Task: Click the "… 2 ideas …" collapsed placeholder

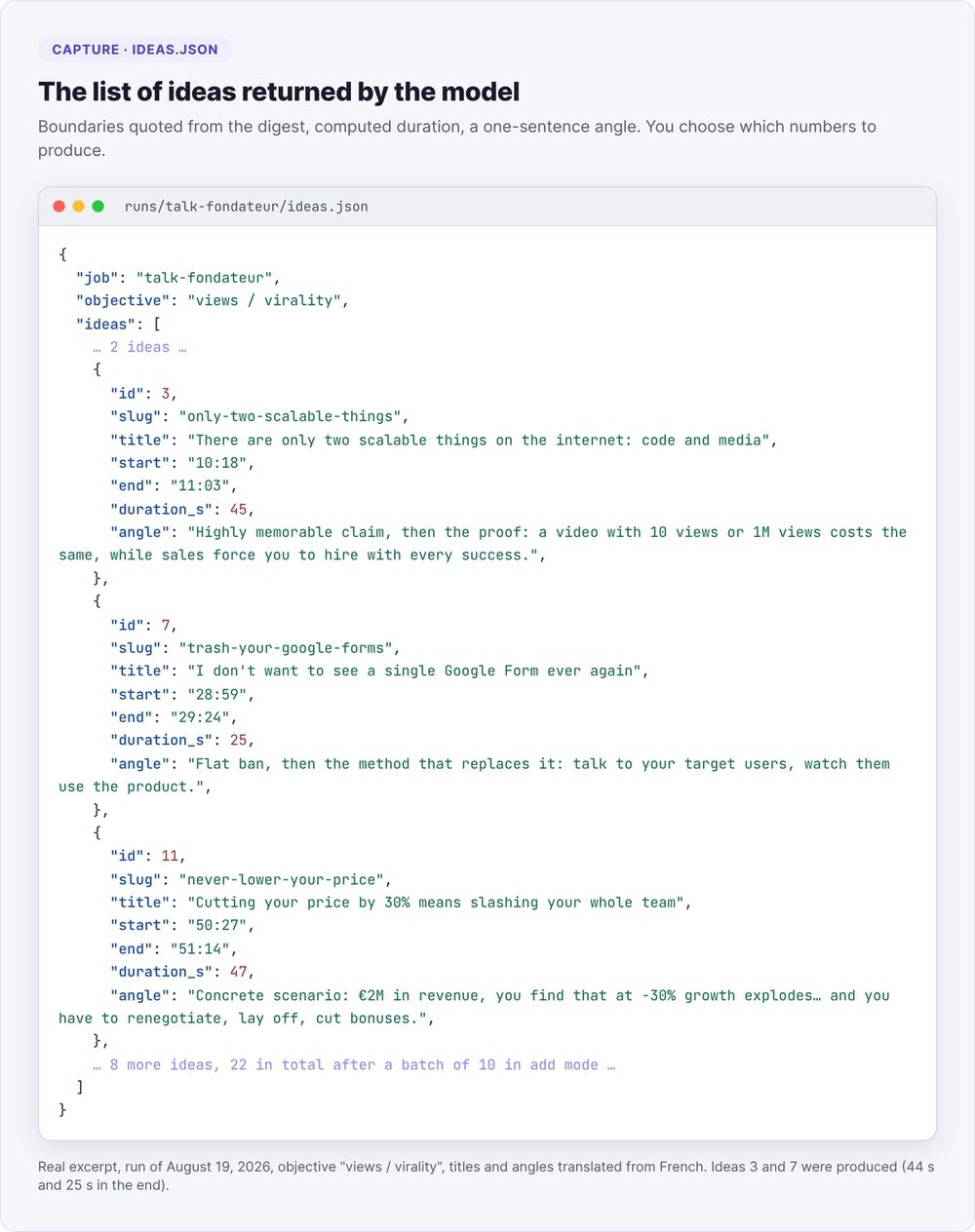Action: (140, 347)
